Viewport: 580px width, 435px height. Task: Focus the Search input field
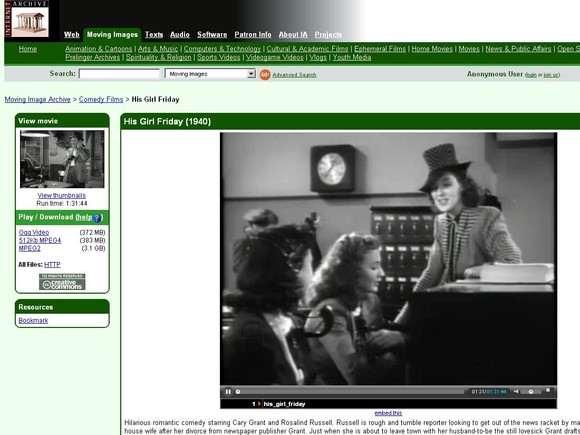(119, 74)
